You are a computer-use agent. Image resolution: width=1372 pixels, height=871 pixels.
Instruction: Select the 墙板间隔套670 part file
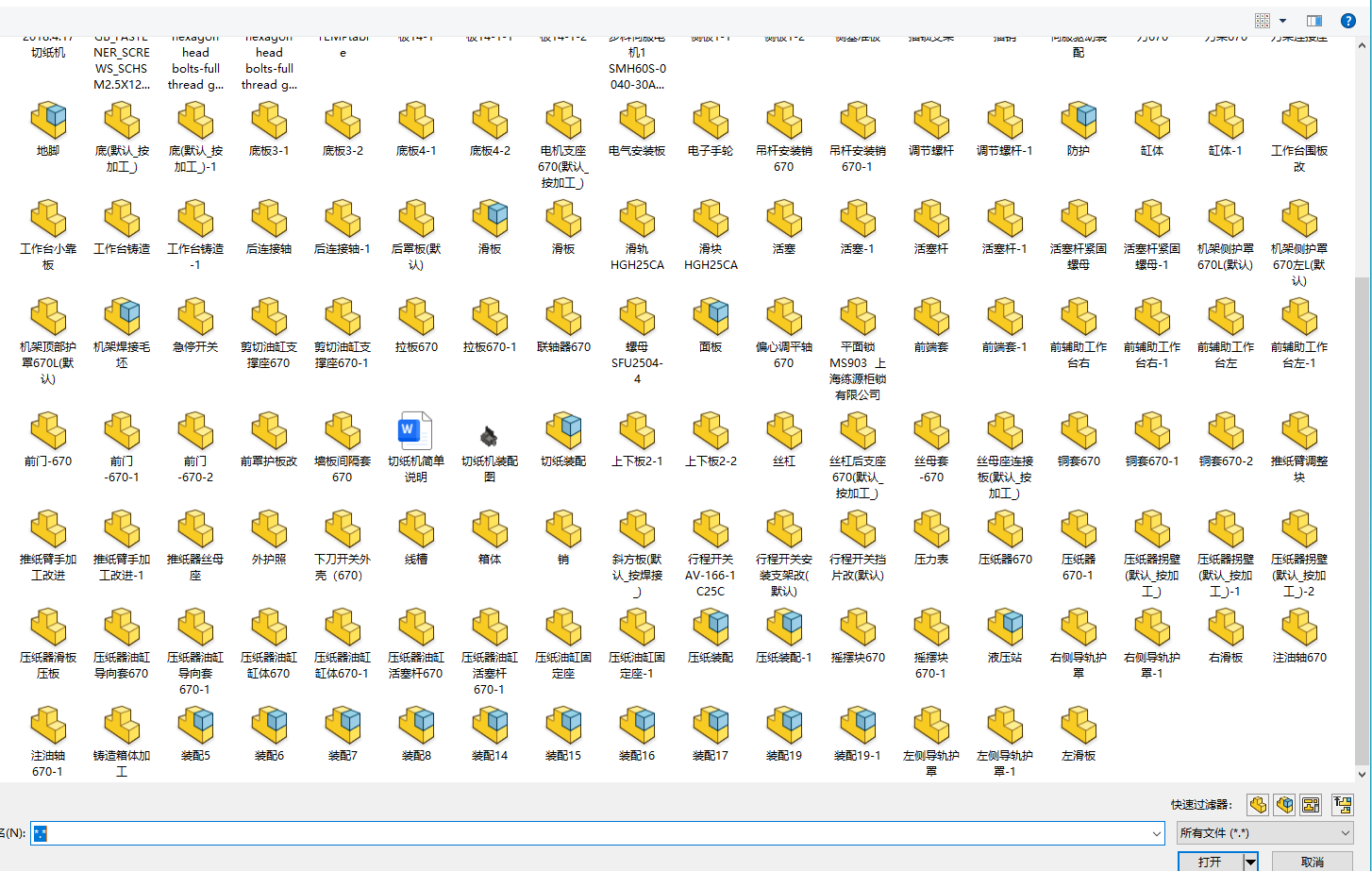343,449
